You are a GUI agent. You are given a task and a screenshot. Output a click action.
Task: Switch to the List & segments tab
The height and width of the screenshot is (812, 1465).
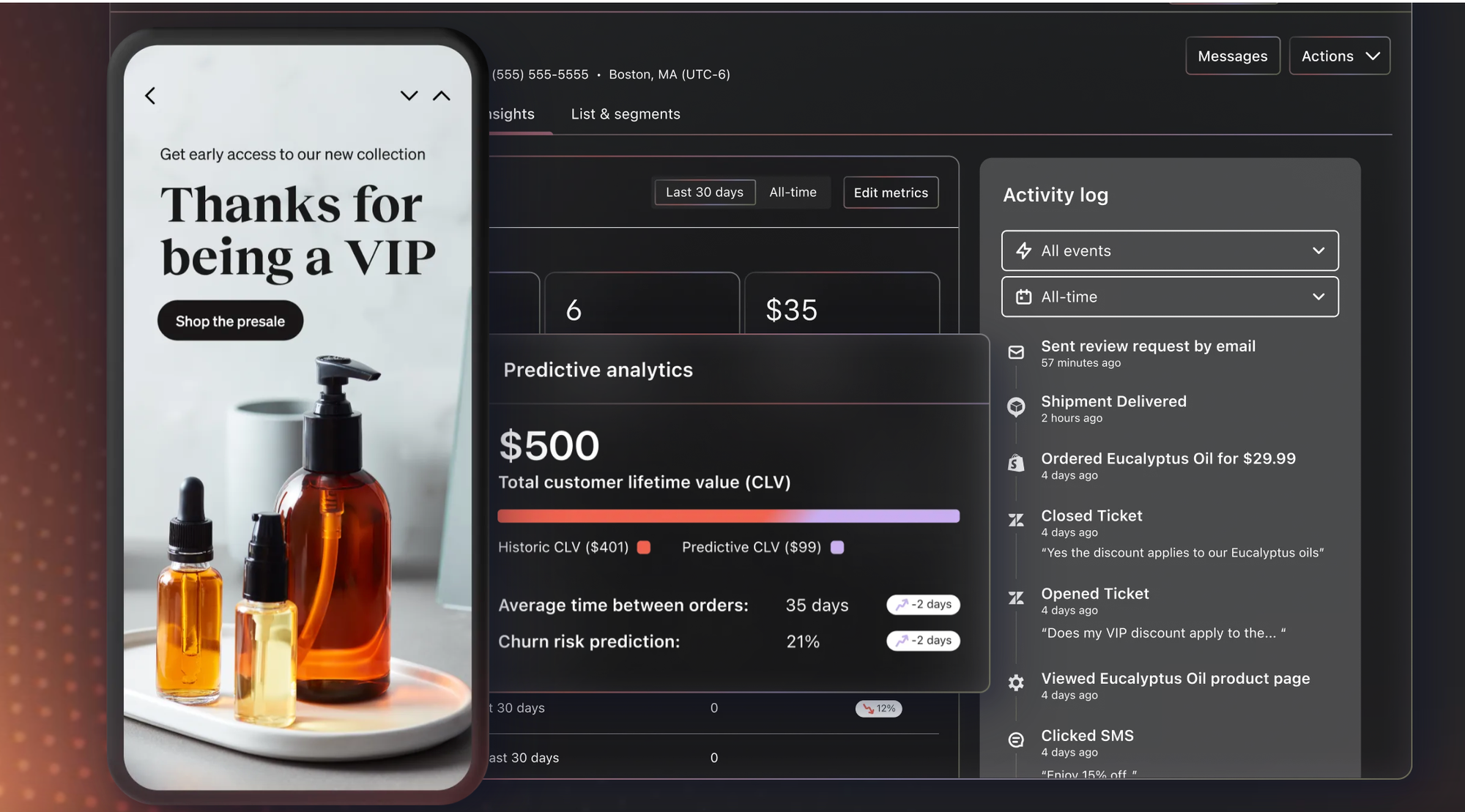(626, 114)
